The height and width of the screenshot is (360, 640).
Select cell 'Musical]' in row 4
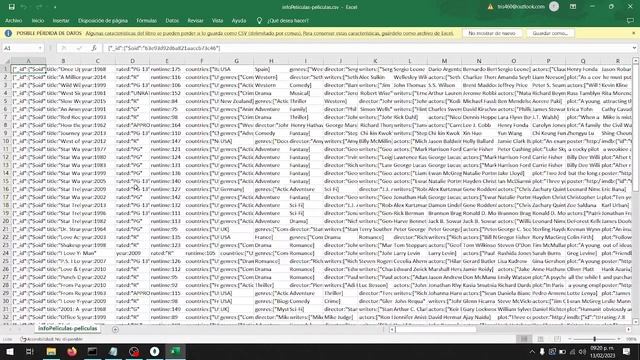(x=306, y=93)
